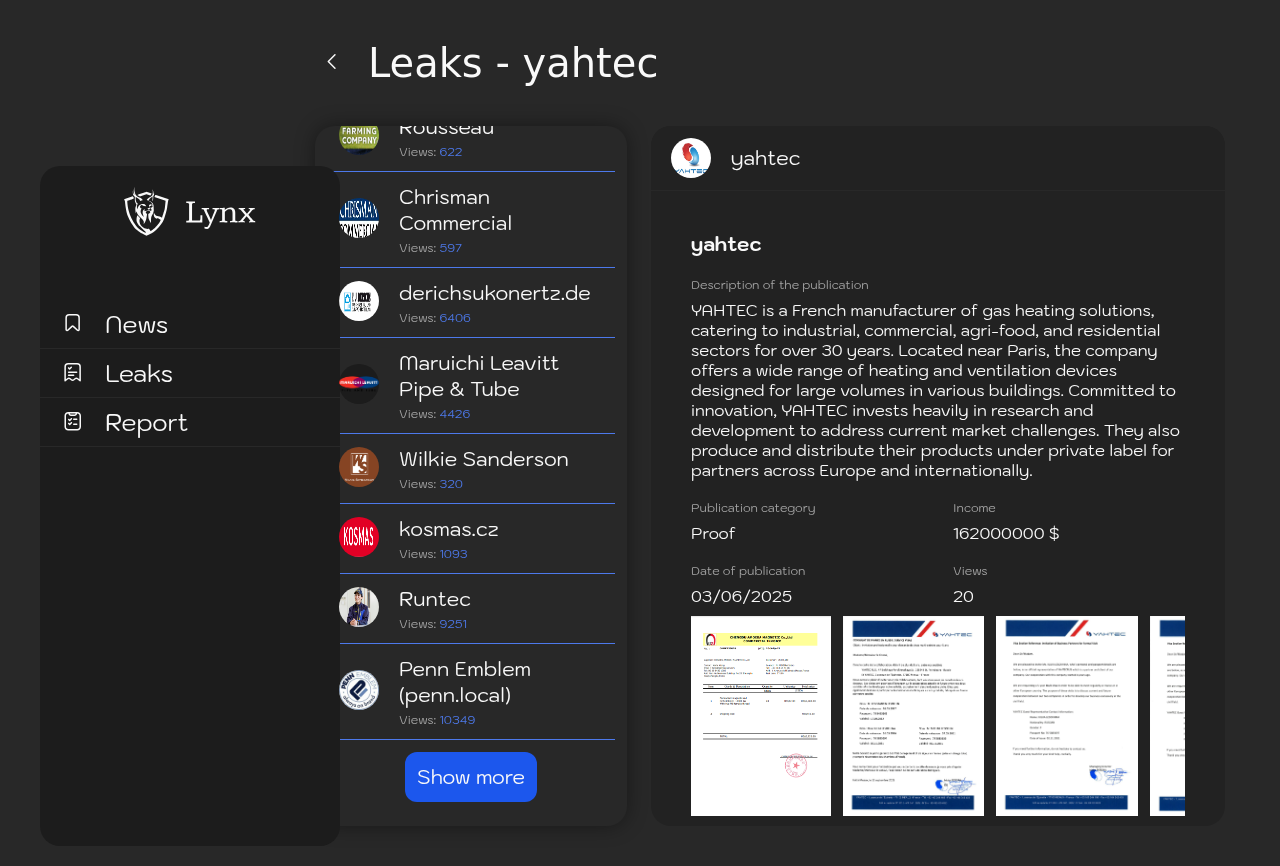
Task: Click Views: 597 under Chrisman Commercial
Action: tap(430, 248)
